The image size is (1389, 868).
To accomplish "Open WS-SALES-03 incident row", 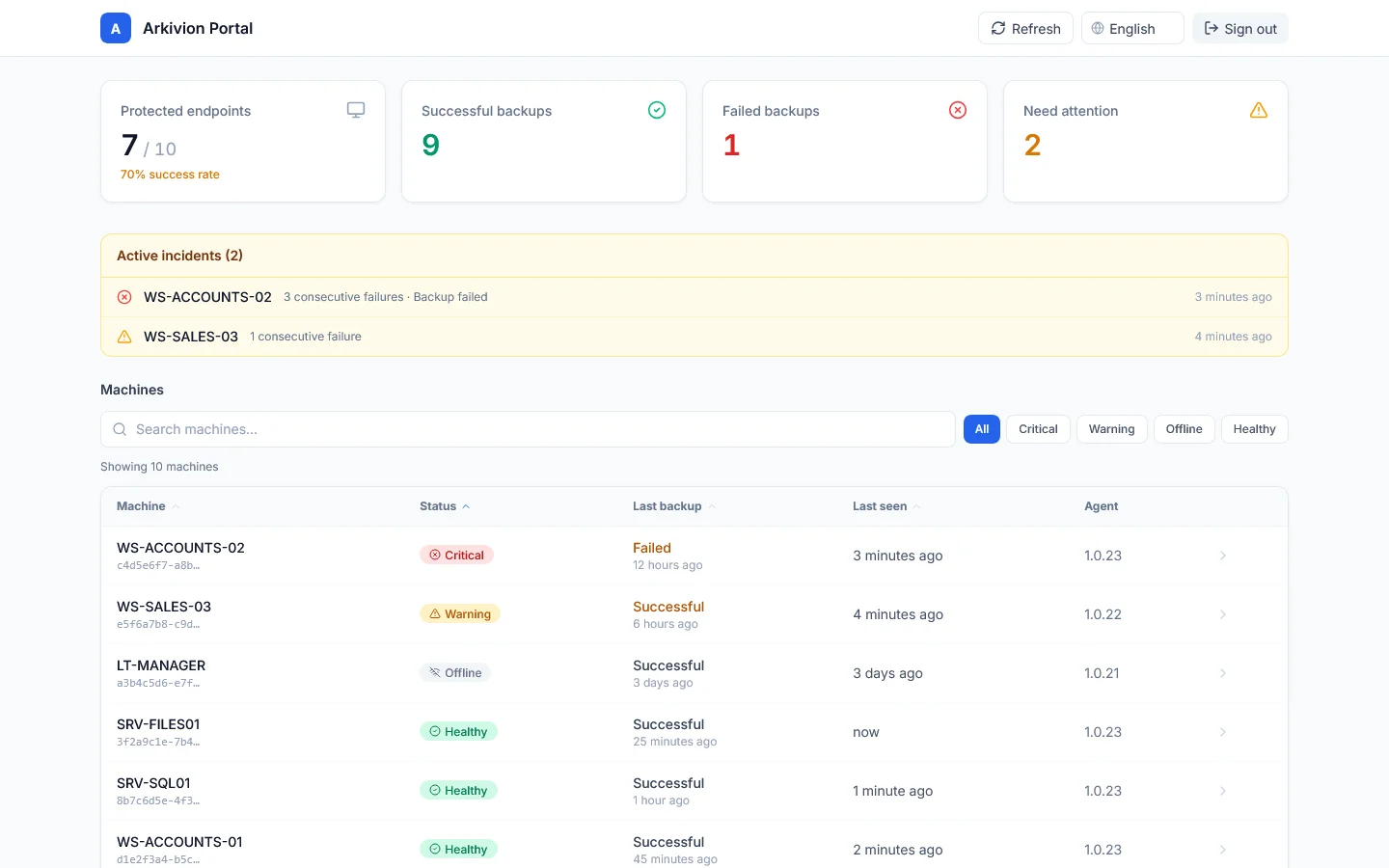I will tap(694, 337).
